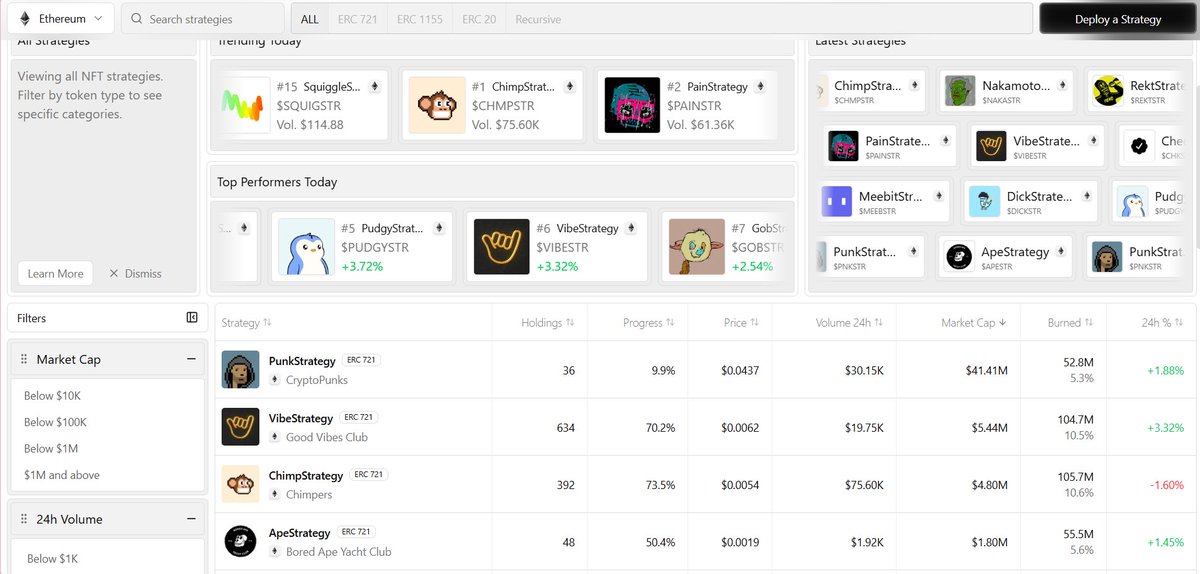Switch to the ERC 721 tab
This screenshot has height=574, width=1200.
click(358, 19)
